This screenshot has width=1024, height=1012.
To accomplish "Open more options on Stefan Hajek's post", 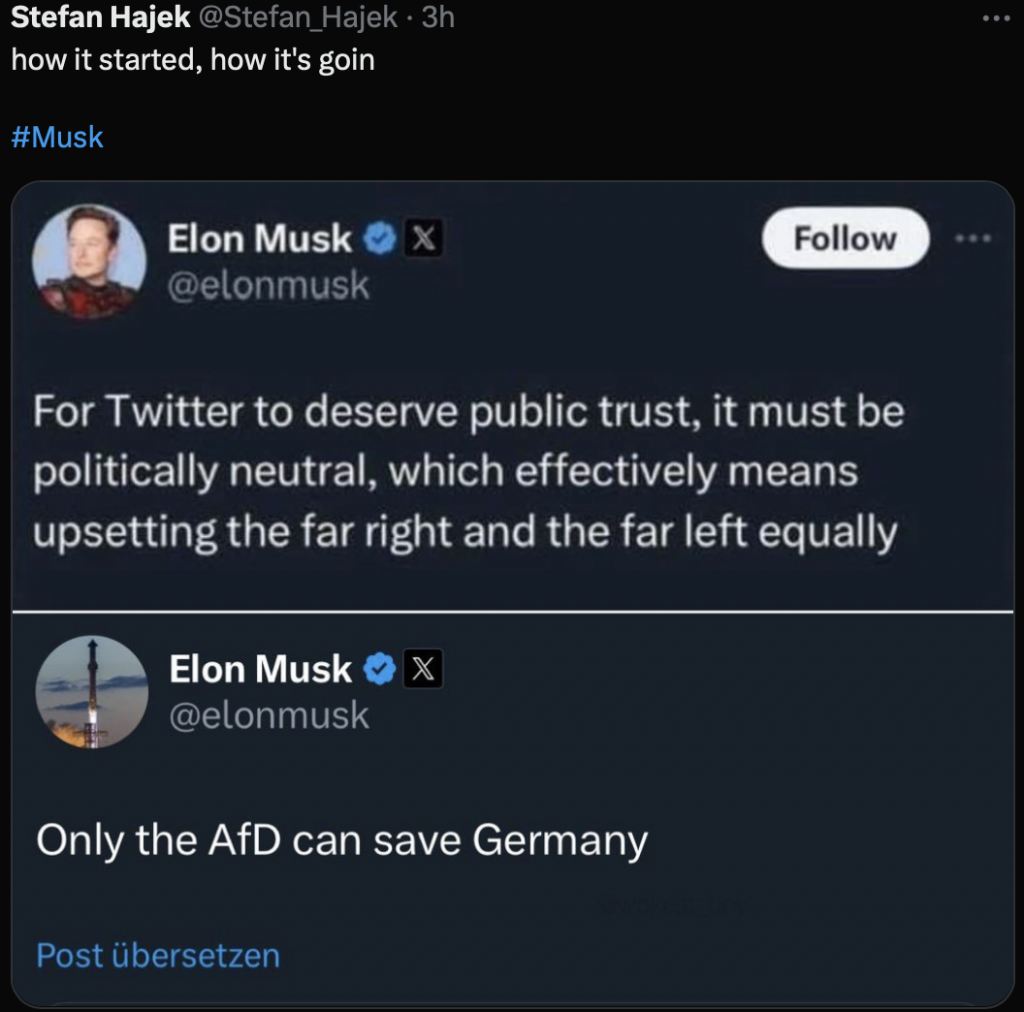I will point(997,19).
